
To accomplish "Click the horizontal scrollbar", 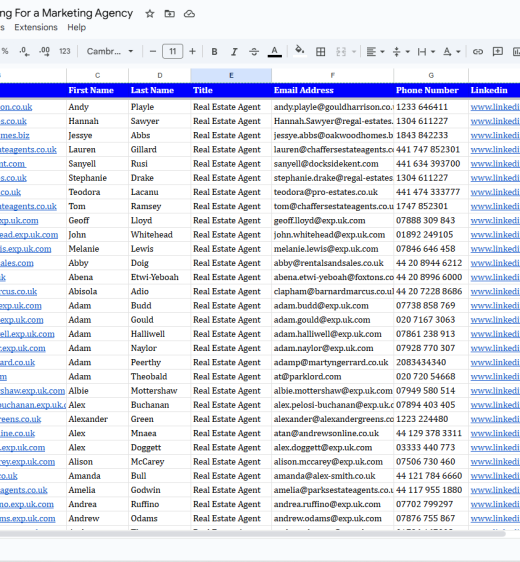I will click(252, 534).
